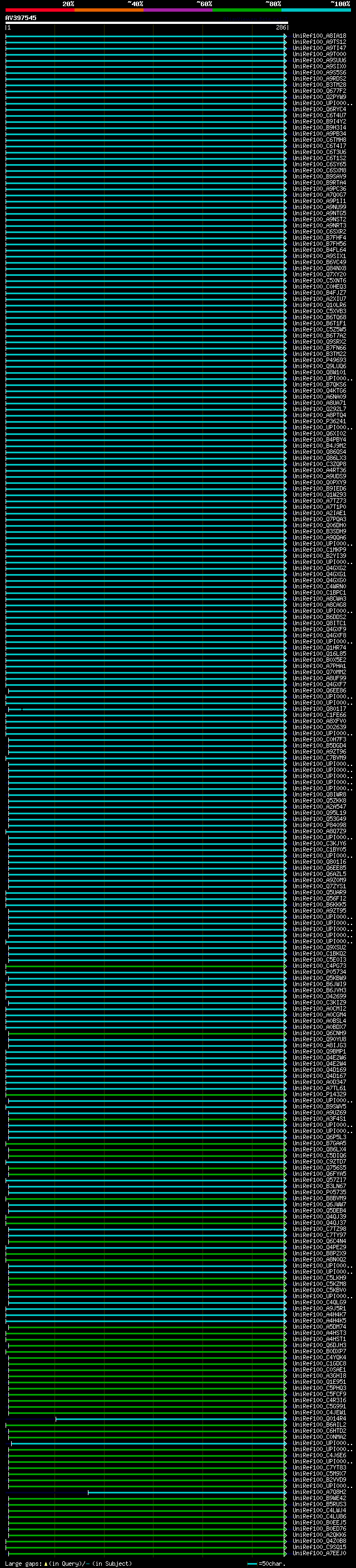The height and width of the screenshot is (1568, 356).
Task: Select hit label UniRef100_C0NMA2
Action: [319, 1437]
